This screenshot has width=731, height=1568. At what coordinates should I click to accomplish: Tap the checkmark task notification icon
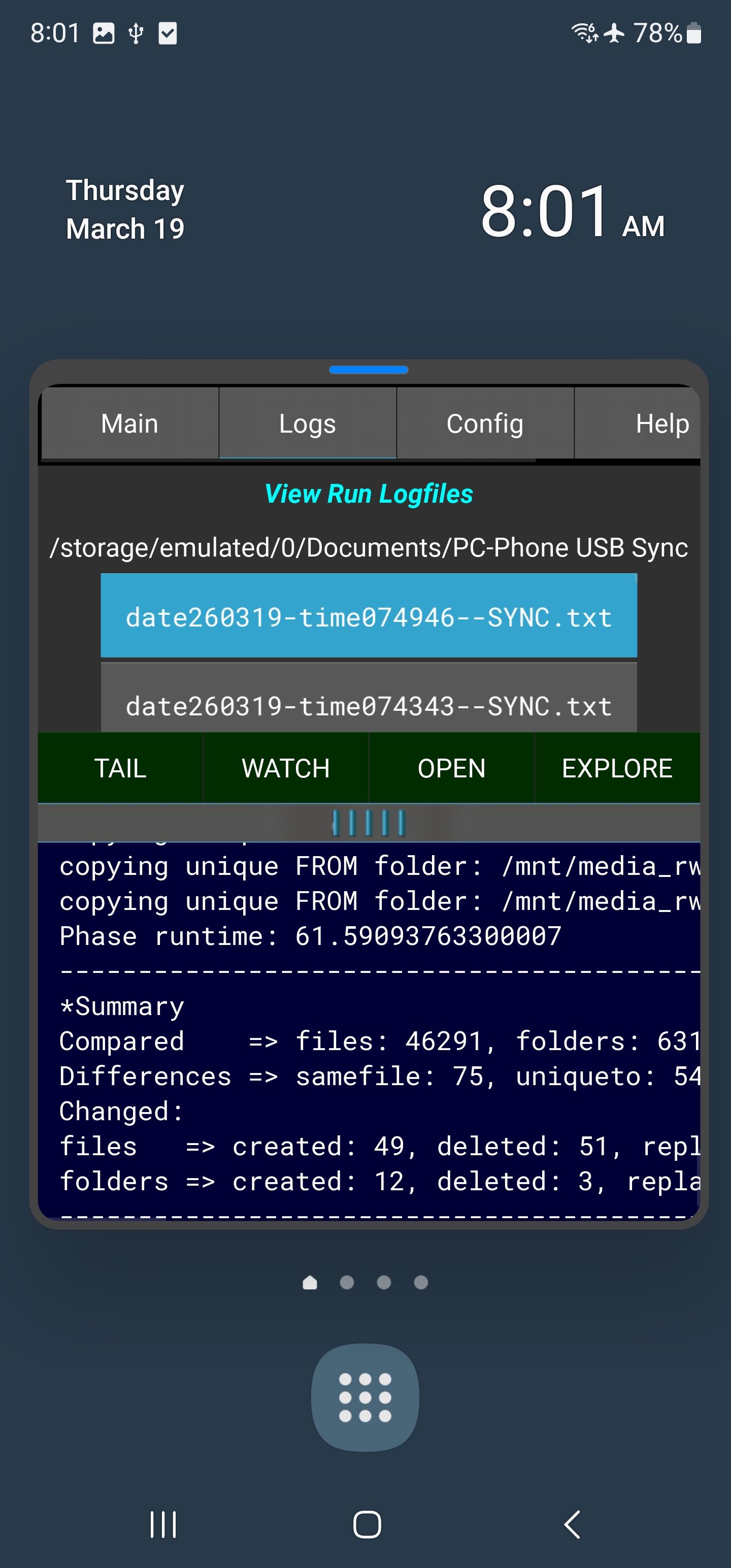point(168,33)
